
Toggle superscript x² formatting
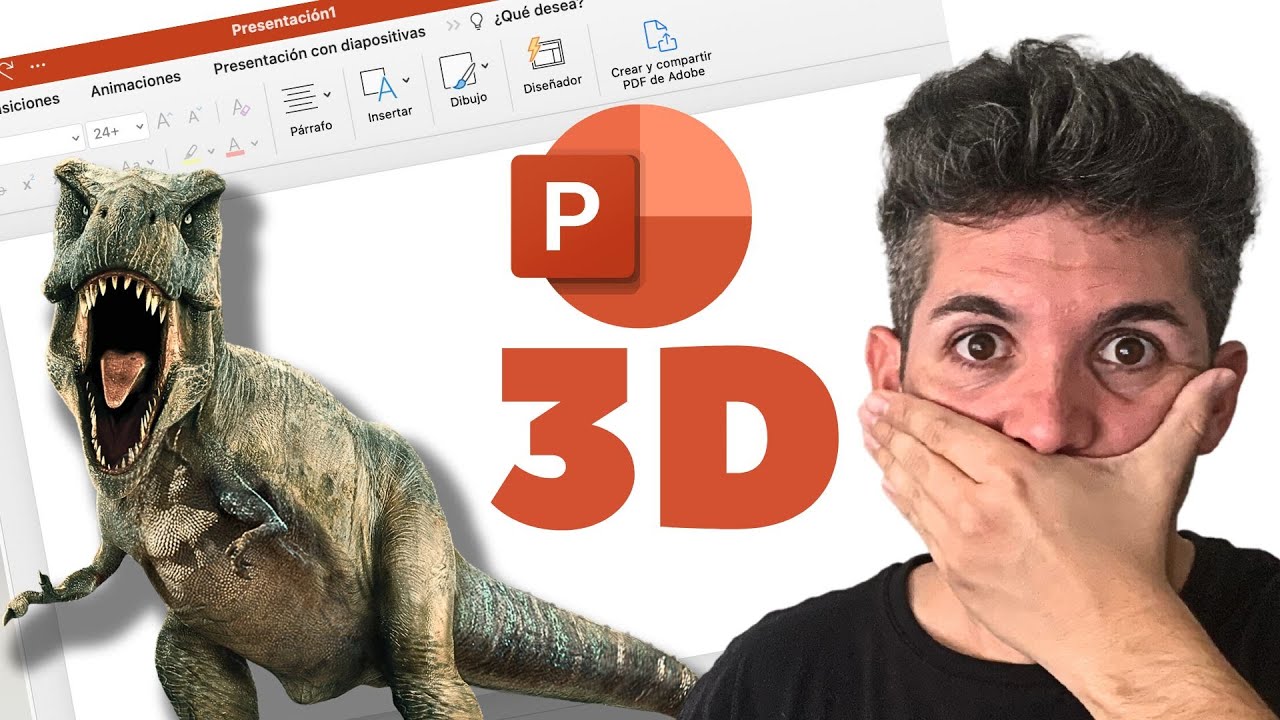coord(28,183)
